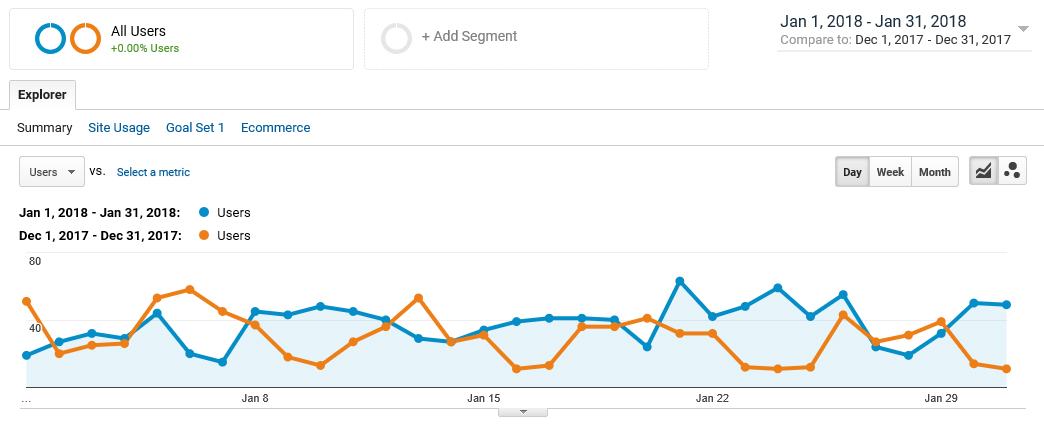Click the All Users donut icon

pos(68,38)
